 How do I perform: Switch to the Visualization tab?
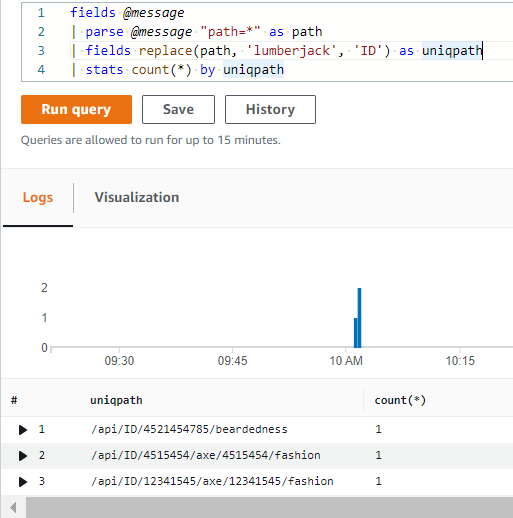click(137, 197)
